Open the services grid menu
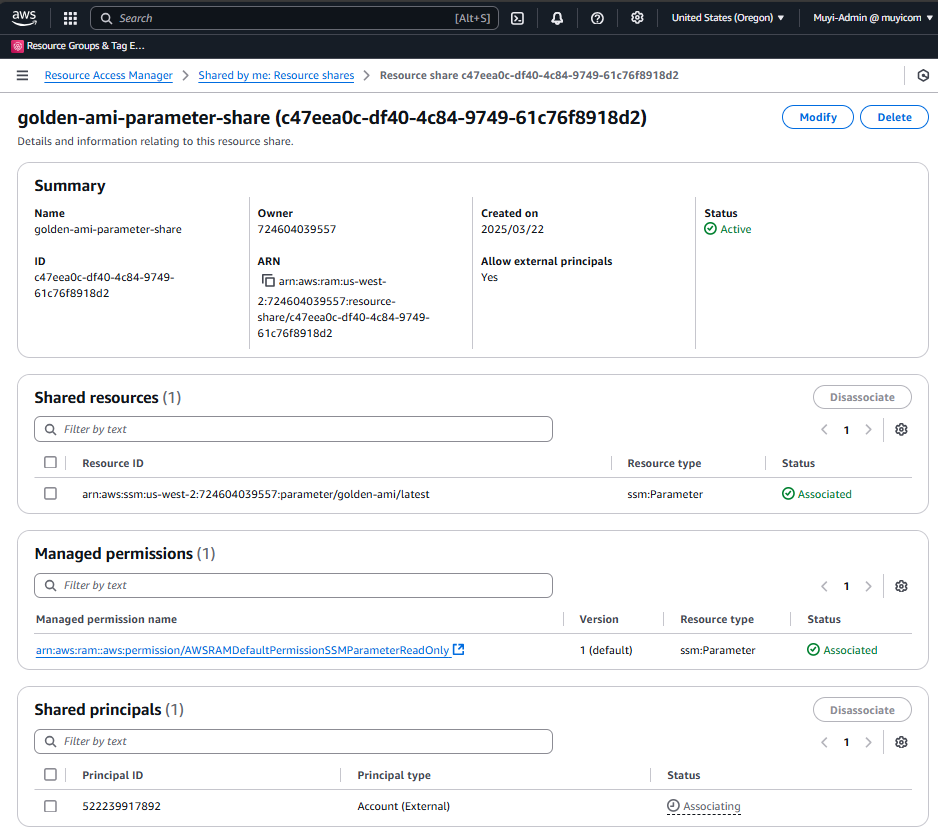938x835 pixels. 70,19
